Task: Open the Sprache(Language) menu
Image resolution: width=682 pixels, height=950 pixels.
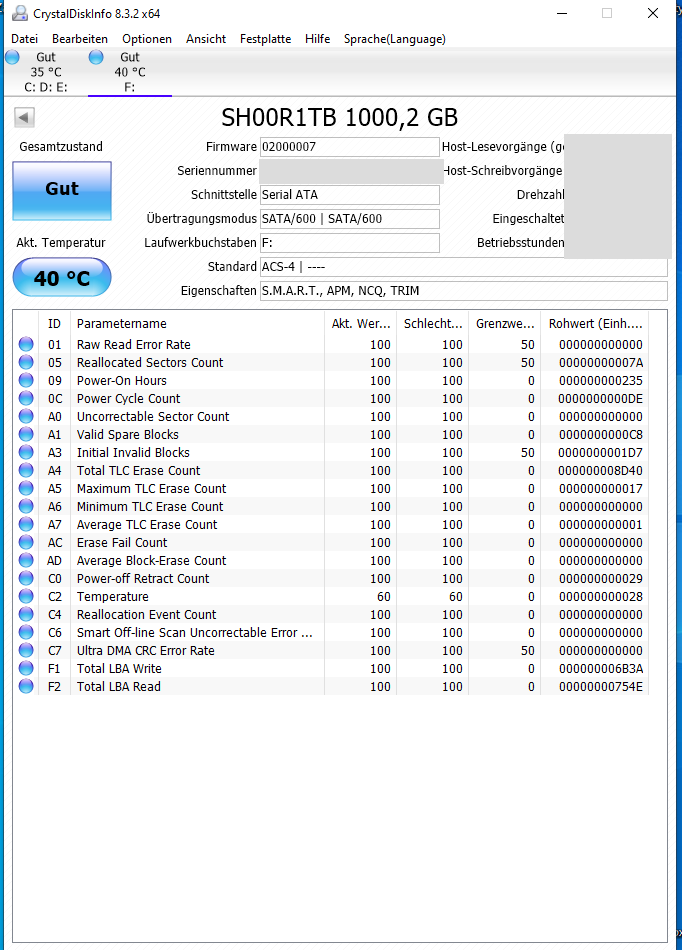Action: 394,39
